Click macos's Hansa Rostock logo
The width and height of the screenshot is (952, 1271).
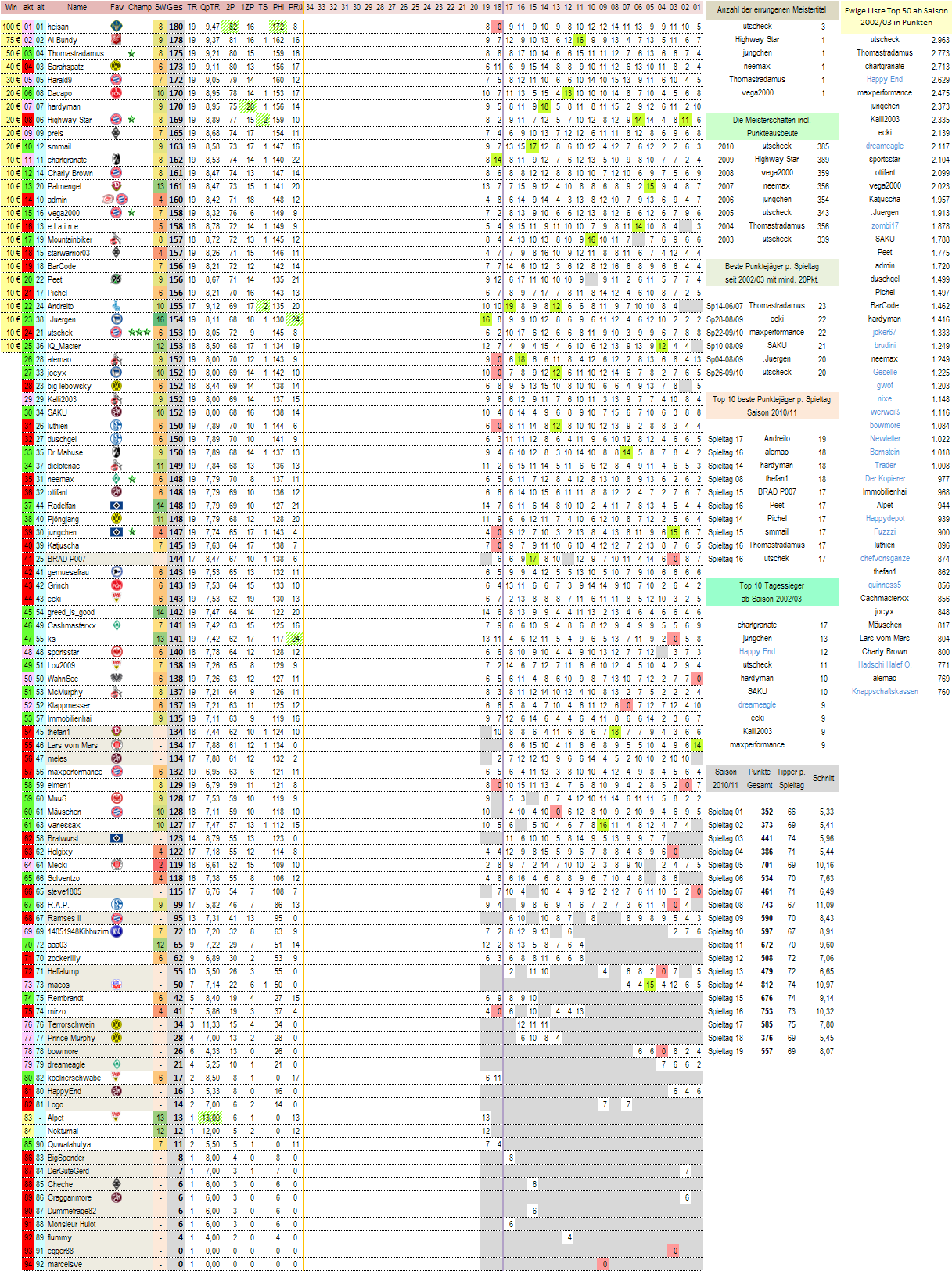(x=116, y=985)
